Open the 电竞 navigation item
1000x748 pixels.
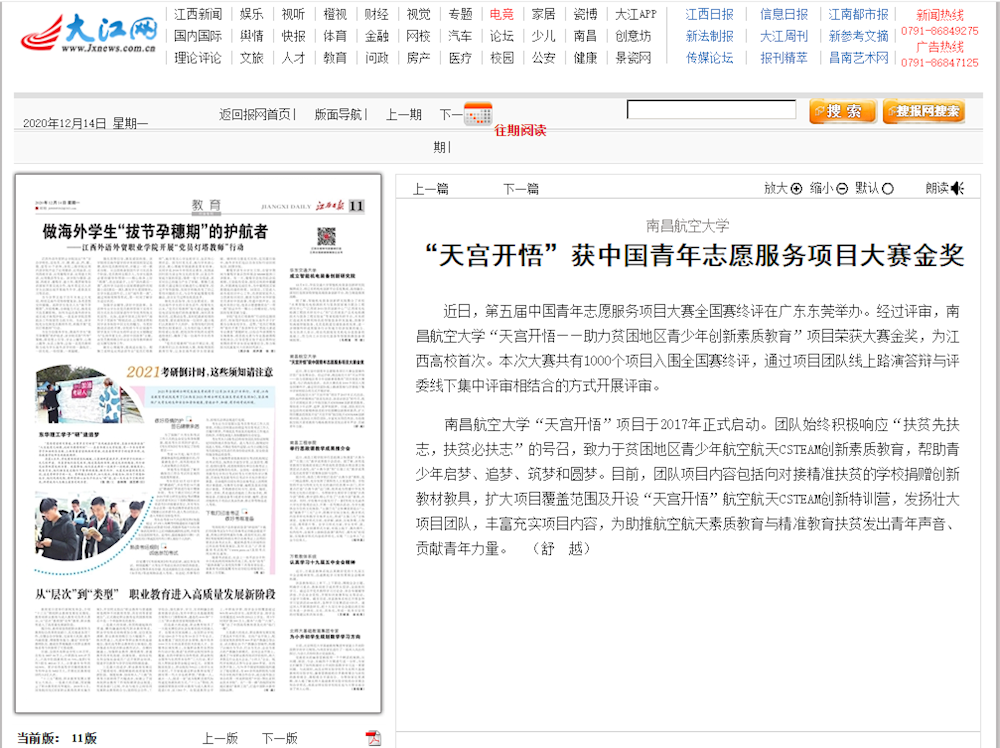pyautogui.click(x=502, y=14)
